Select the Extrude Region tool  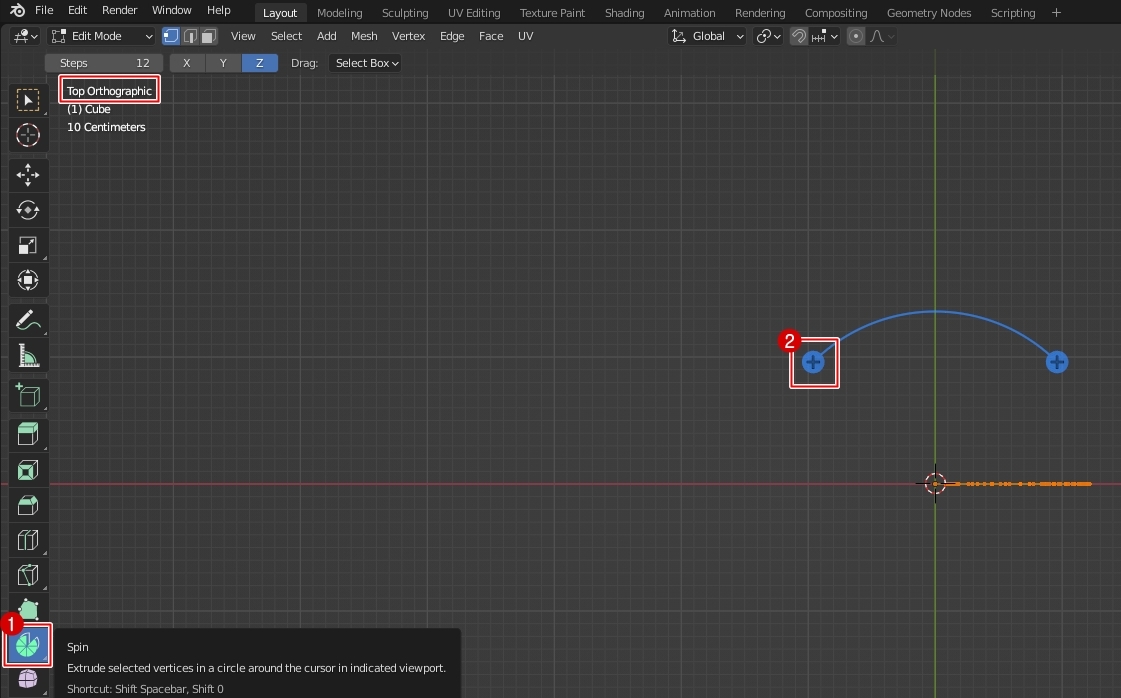[28, 435]
